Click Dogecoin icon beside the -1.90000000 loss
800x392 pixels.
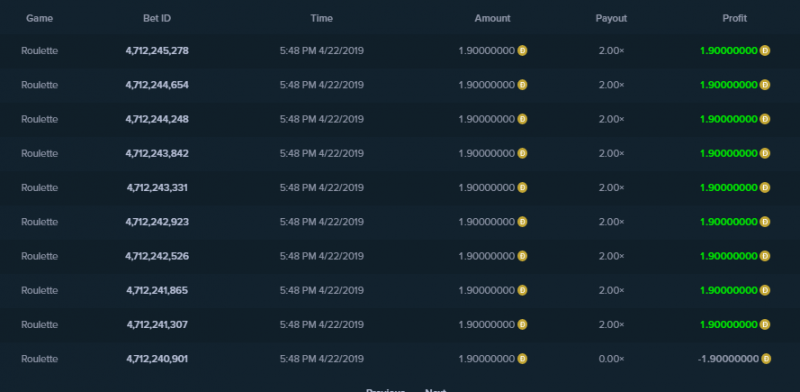click(766, 358)
